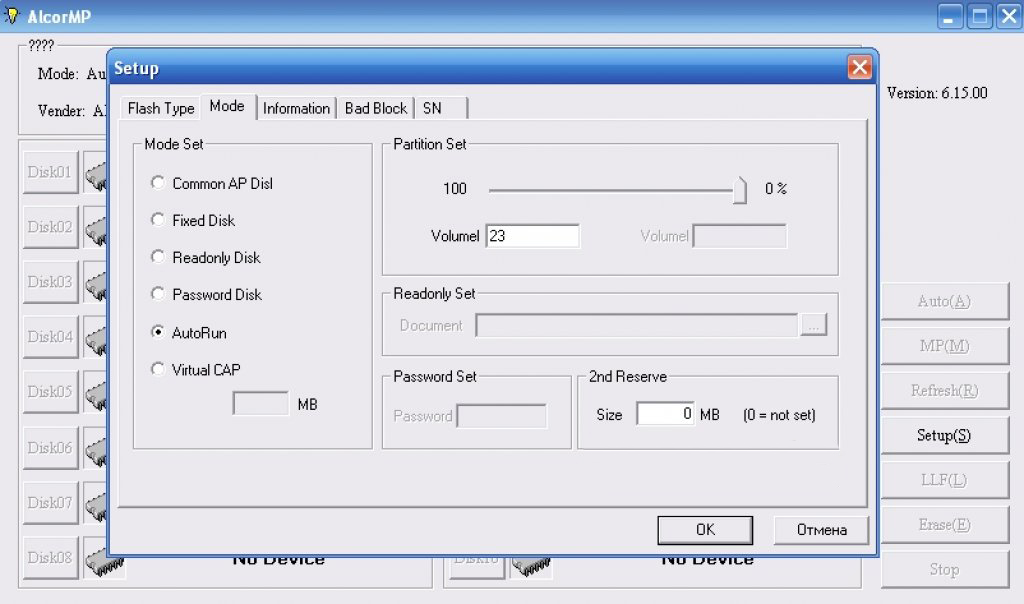Click the 2nd Reserve Size field
The height and width of the screenshot is (604, 1024).
coord(665,414)
